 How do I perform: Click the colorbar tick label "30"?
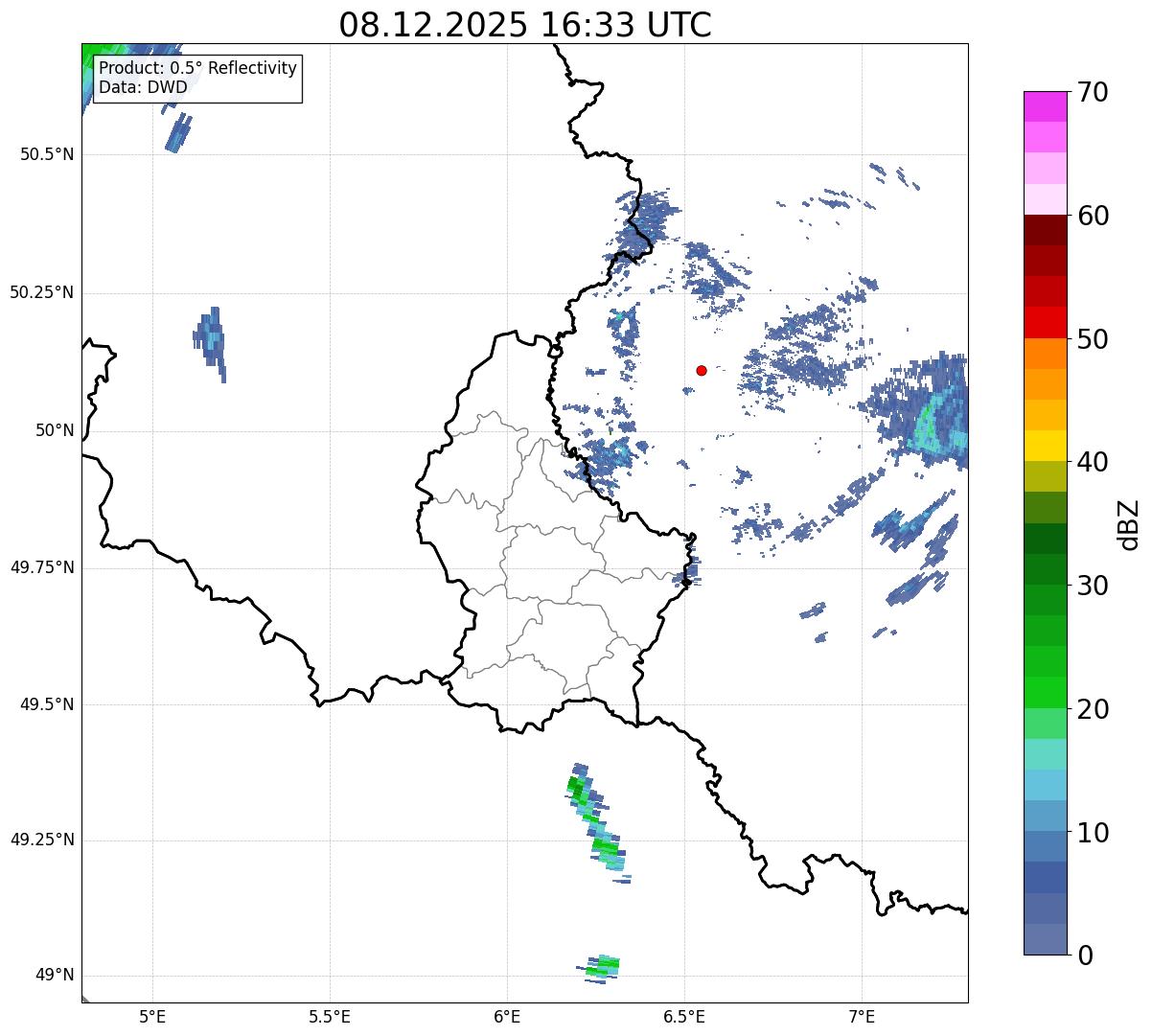(1093, 586)
